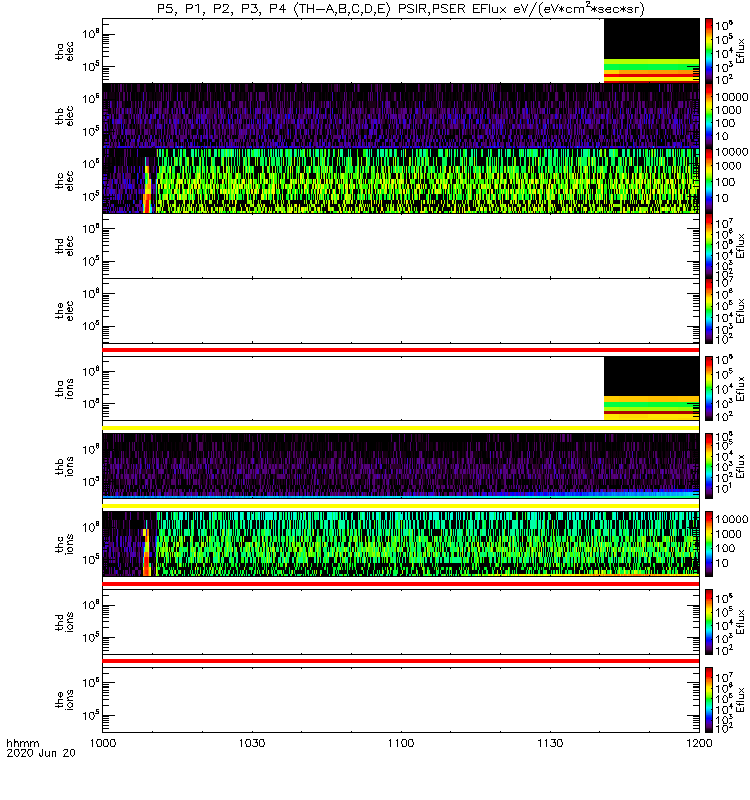Click the Eflux label next to tha elec color bar
750x800 pixels.
(740, 51)
